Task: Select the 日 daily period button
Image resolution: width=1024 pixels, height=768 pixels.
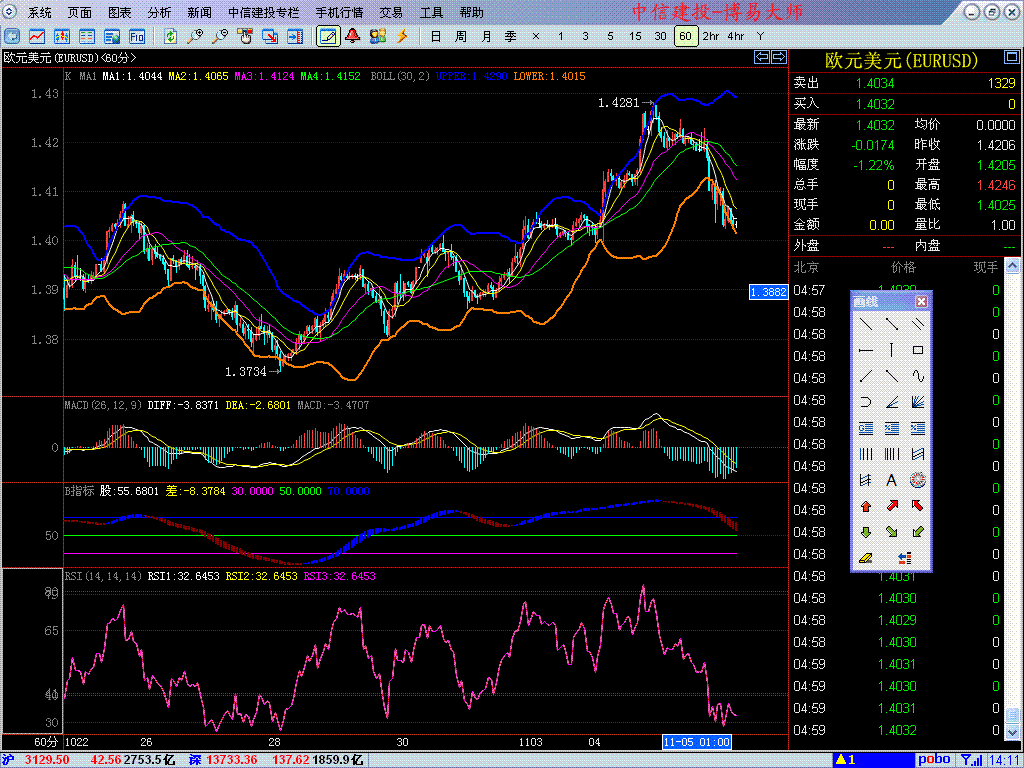Action: (435, 36)
